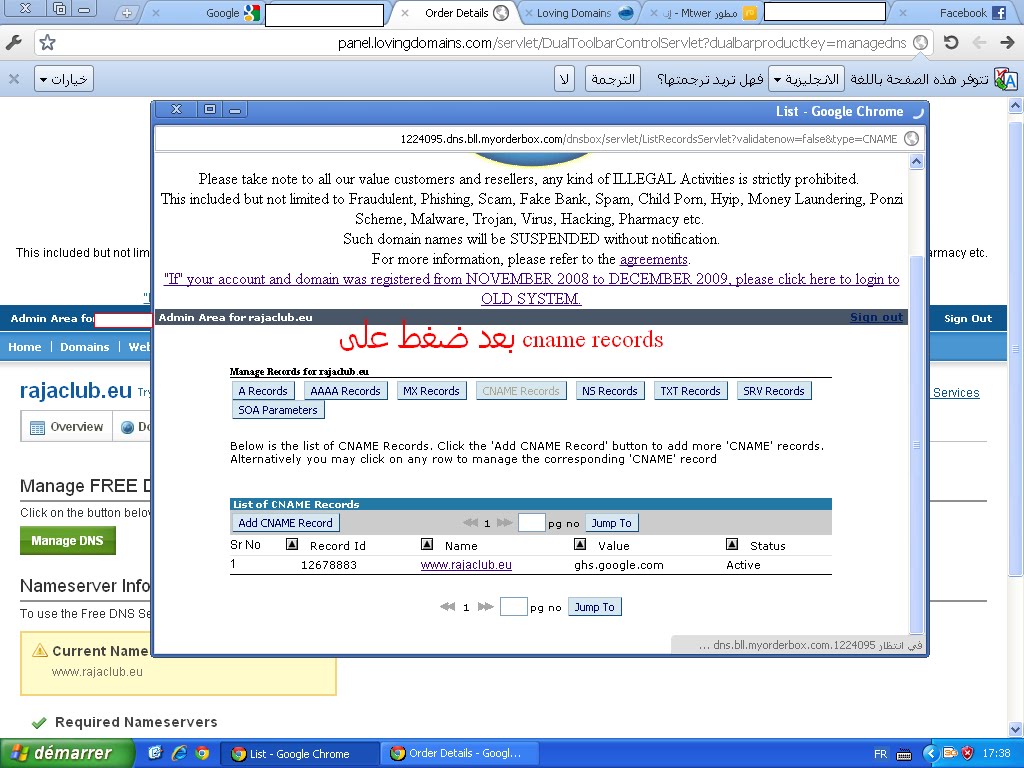Launch Internet Explorer from the quick launch
This screenshot has height=768, width=1024.
coord(179,753)
